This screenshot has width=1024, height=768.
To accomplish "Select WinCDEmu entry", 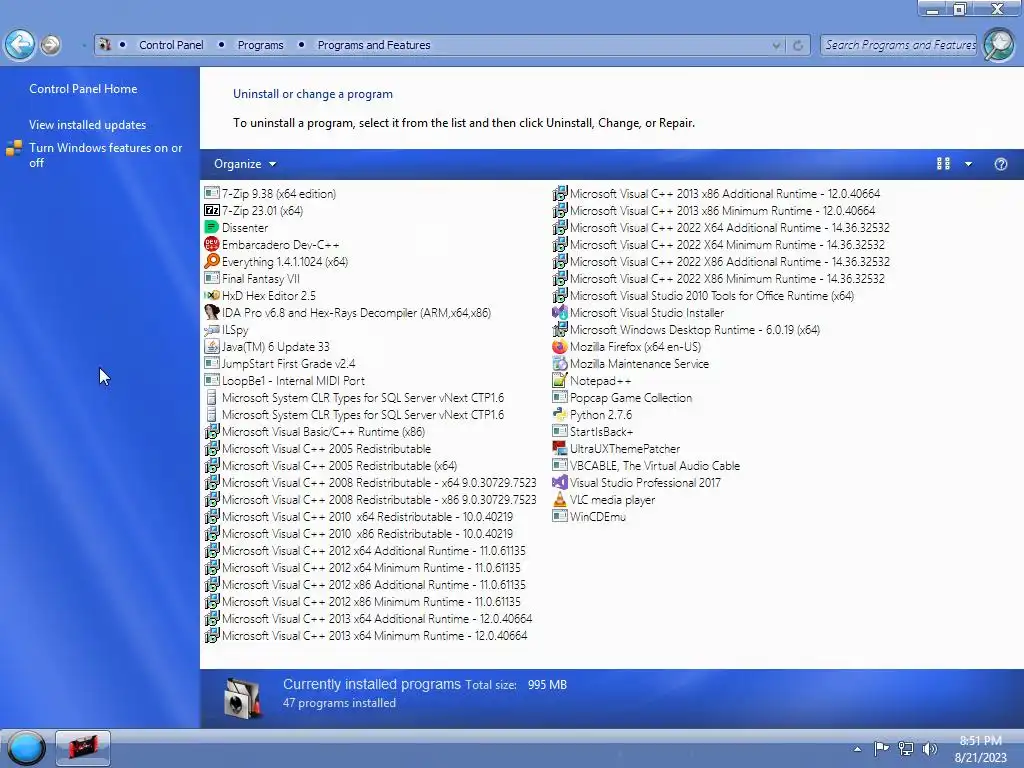I will pyautogui.click(x=589, y=516).
